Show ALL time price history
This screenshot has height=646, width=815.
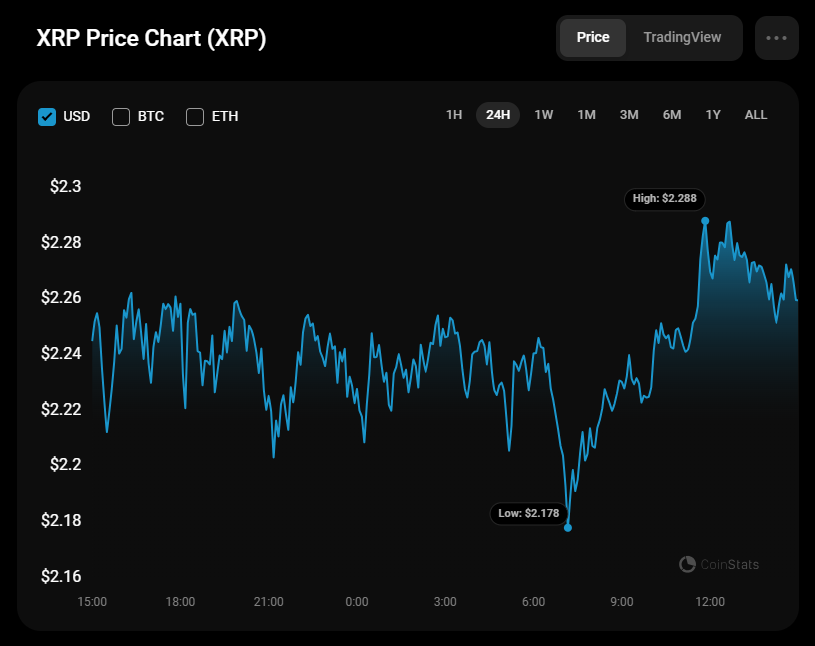coord(756,115)
